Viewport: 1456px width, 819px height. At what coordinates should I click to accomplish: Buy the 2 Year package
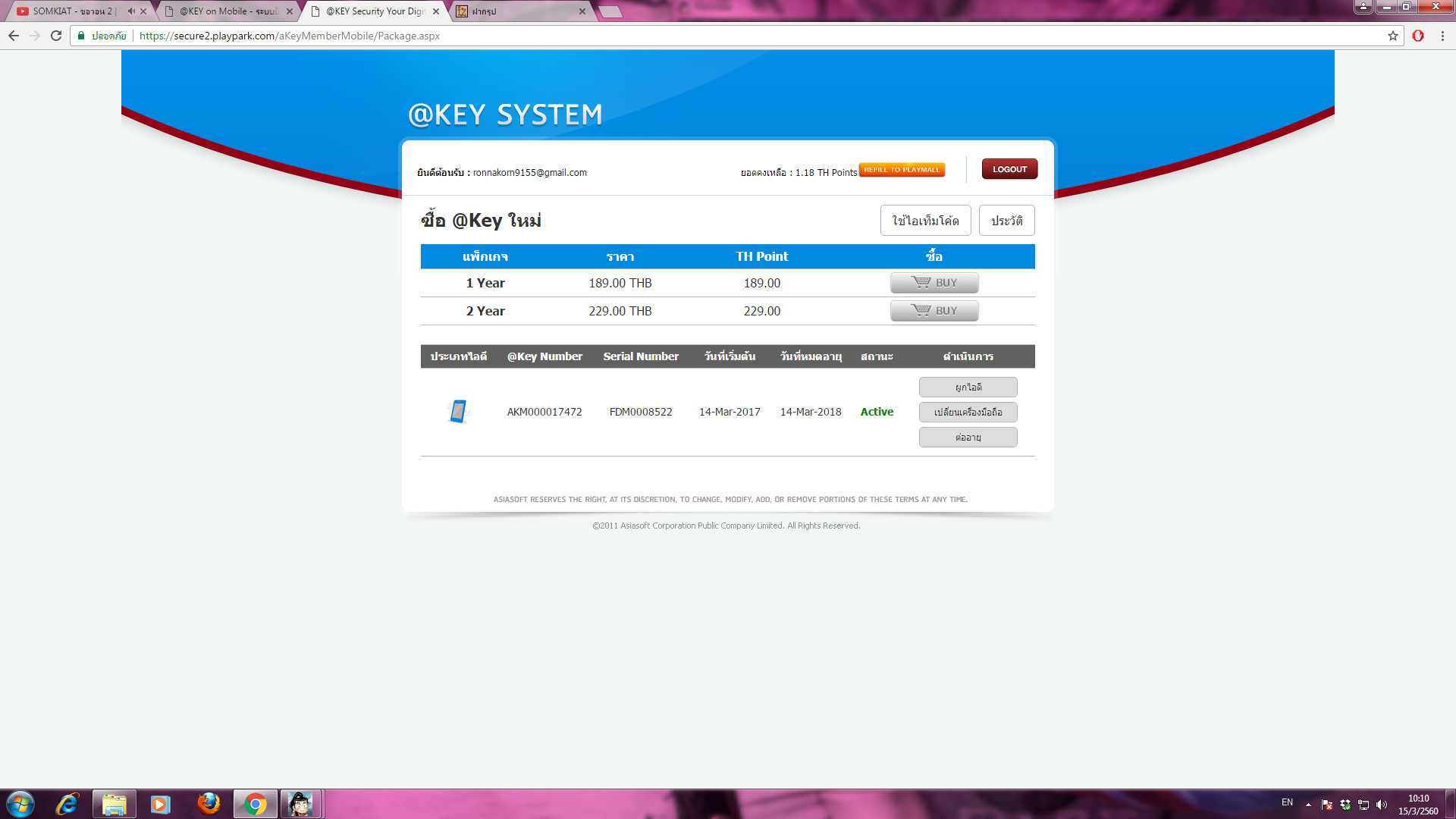point(934,311)
